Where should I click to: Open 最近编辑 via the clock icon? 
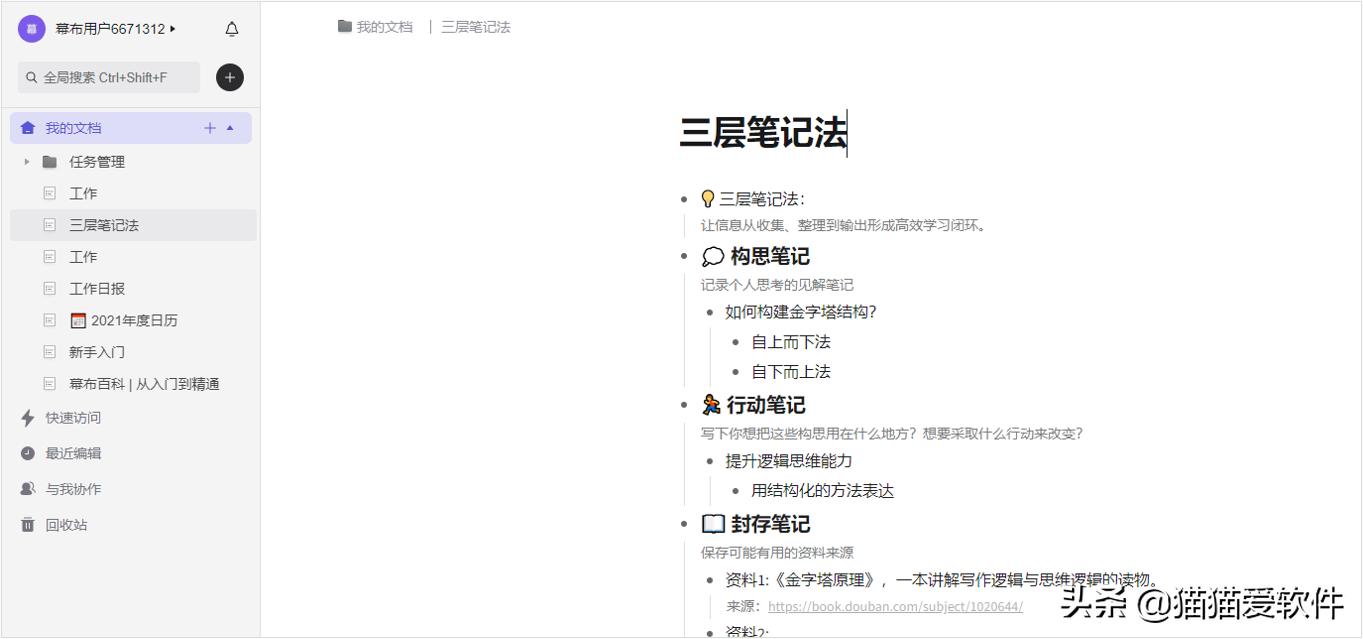click(x=27, y=453)
